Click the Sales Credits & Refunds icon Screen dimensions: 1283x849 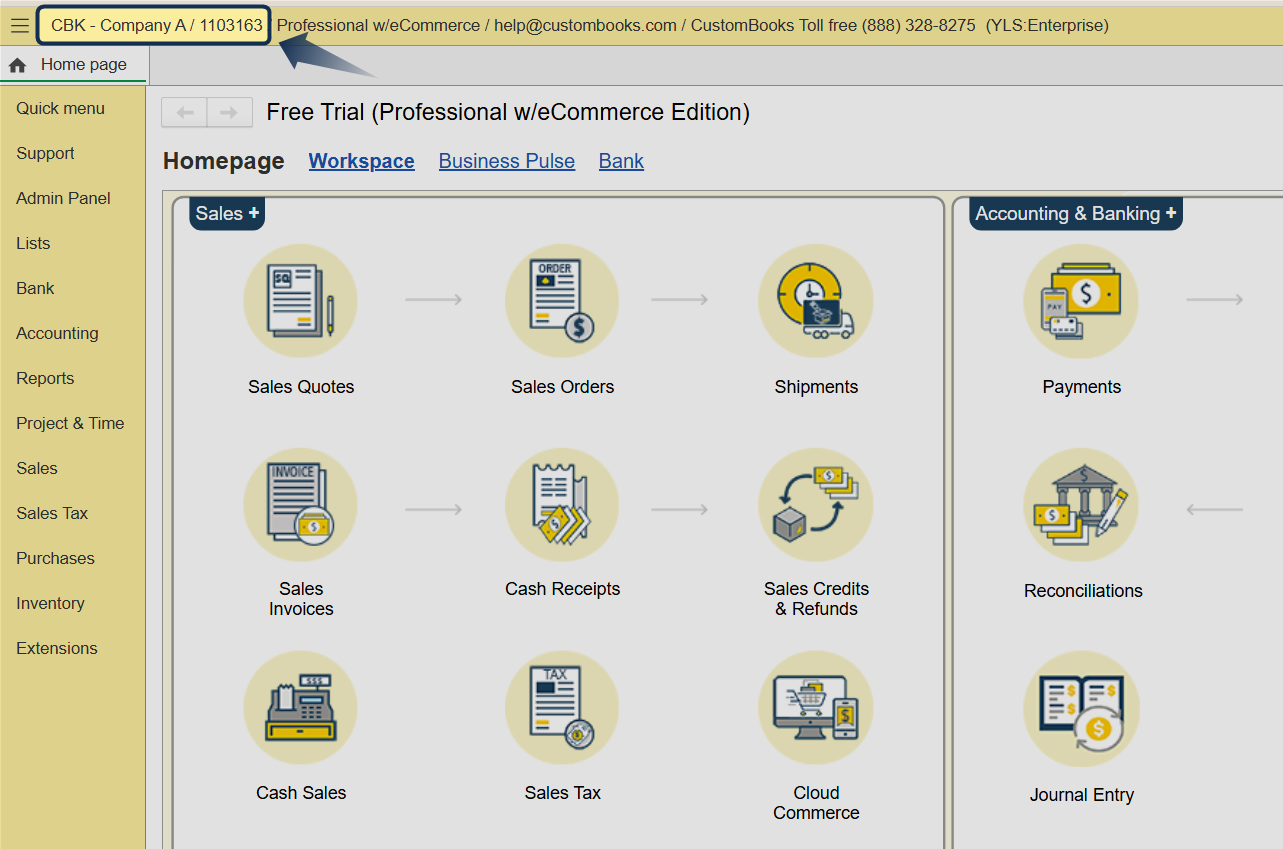click(x=816, y=505)
